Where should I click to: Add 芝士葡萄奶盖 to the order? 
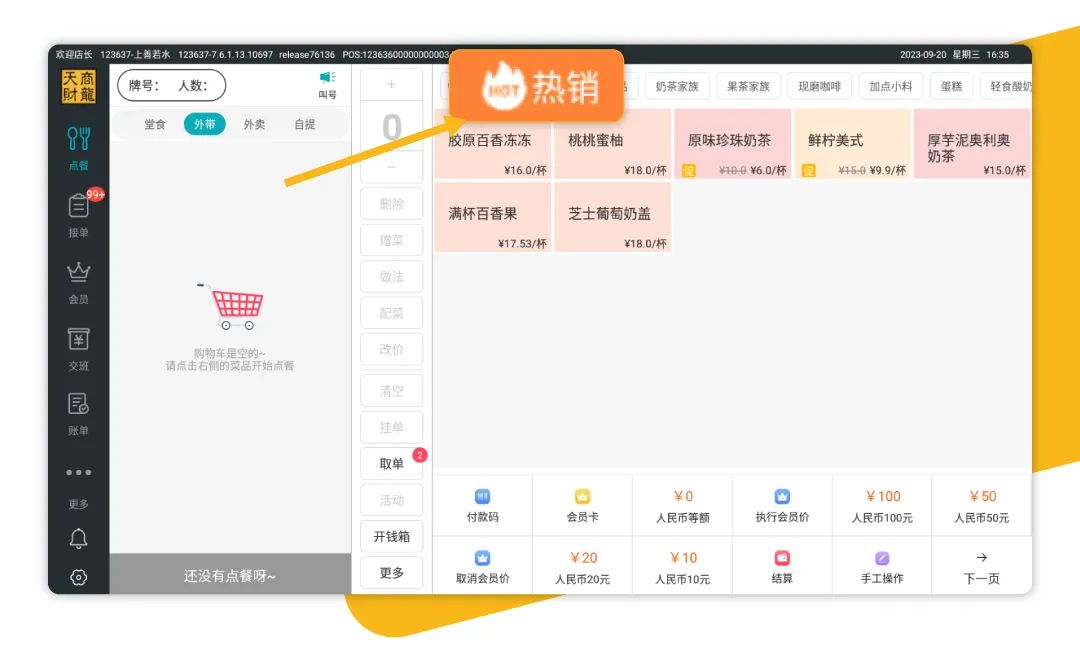[612, 217]
